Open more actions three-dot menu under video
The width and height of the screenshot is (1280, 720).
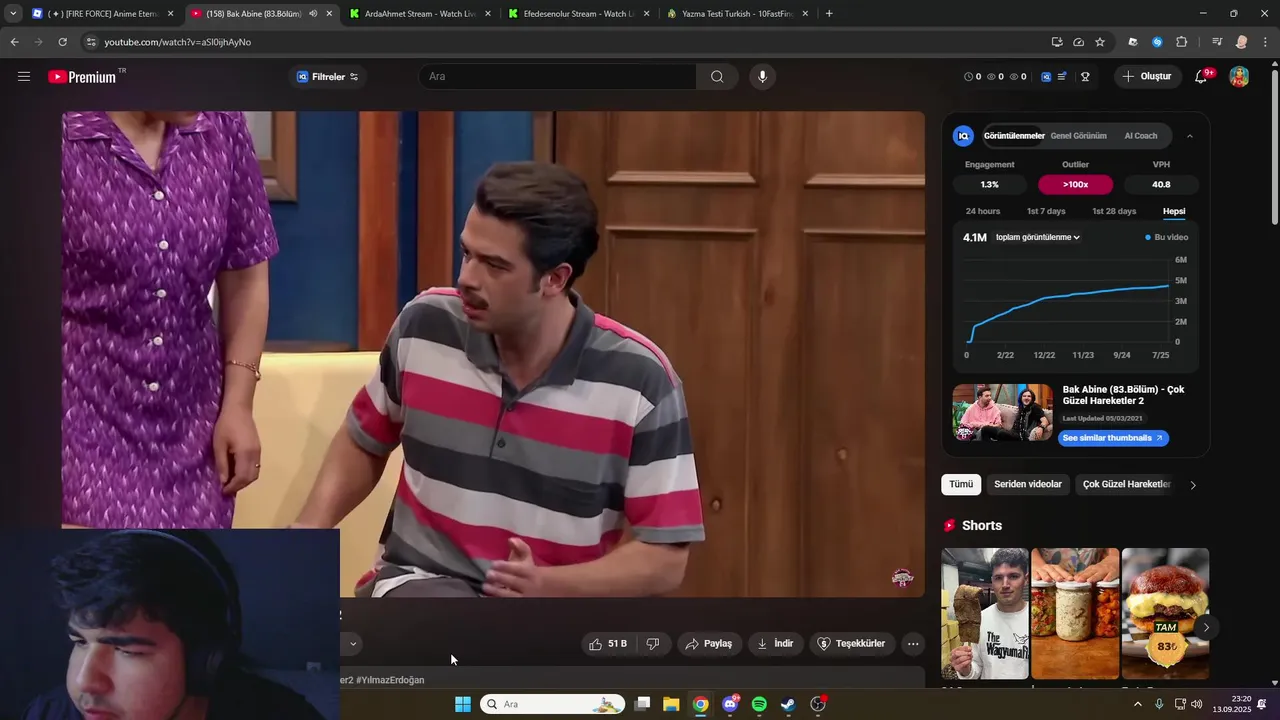point(913,644)
